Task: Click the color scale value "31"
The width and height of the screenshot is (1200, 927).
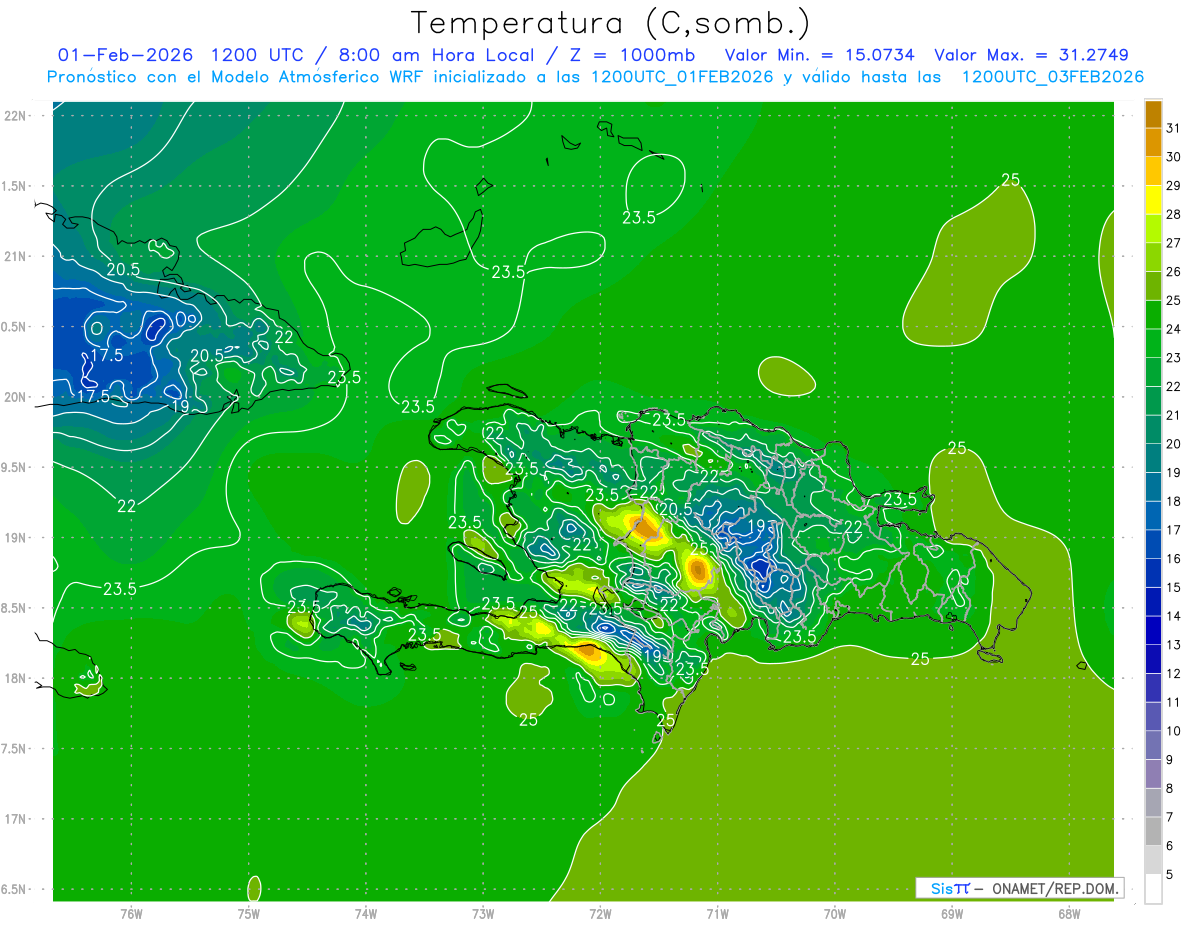Action: point(1173,128)
